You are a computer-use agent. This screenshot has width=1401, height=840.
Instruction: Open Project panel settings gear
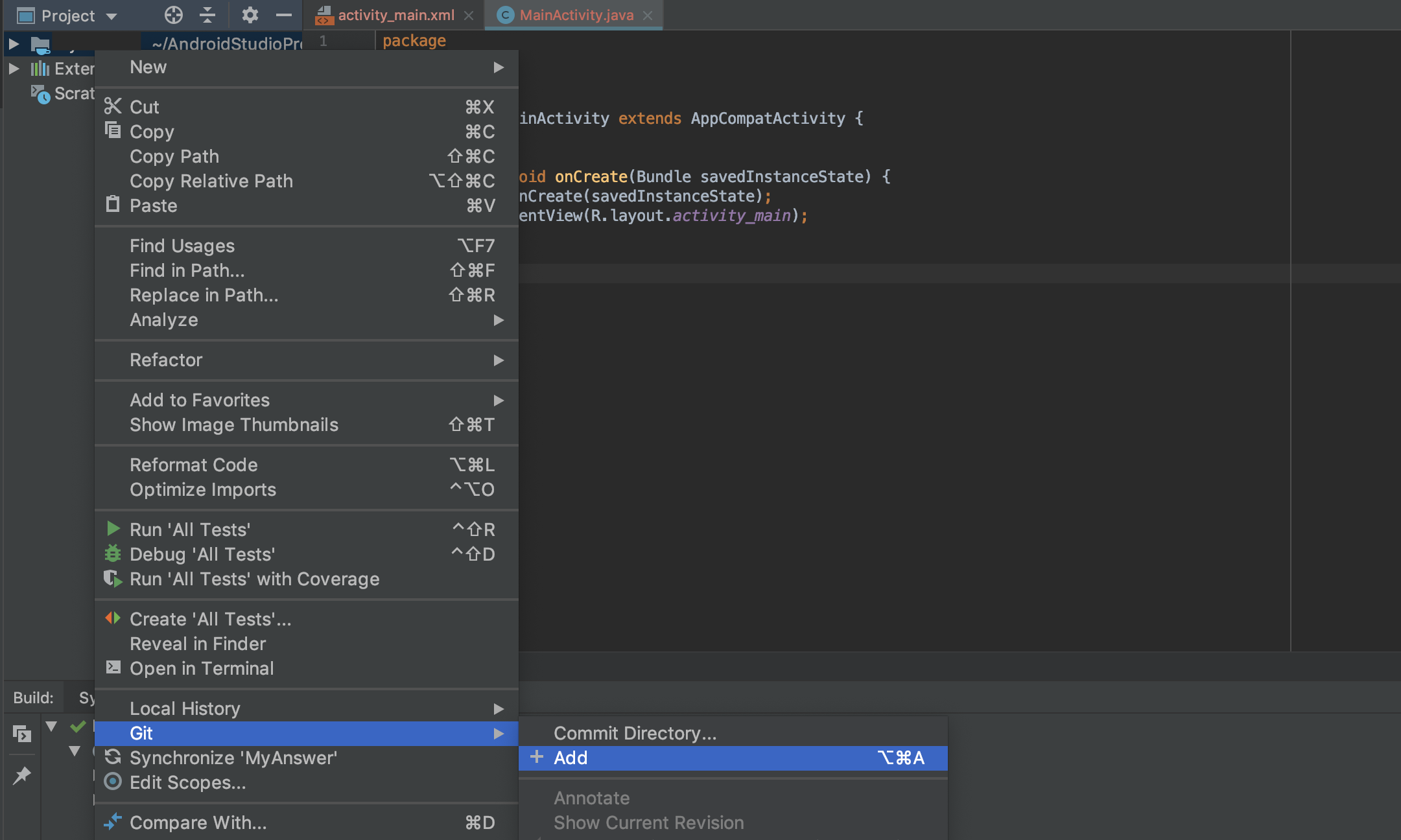pos(250,15)
